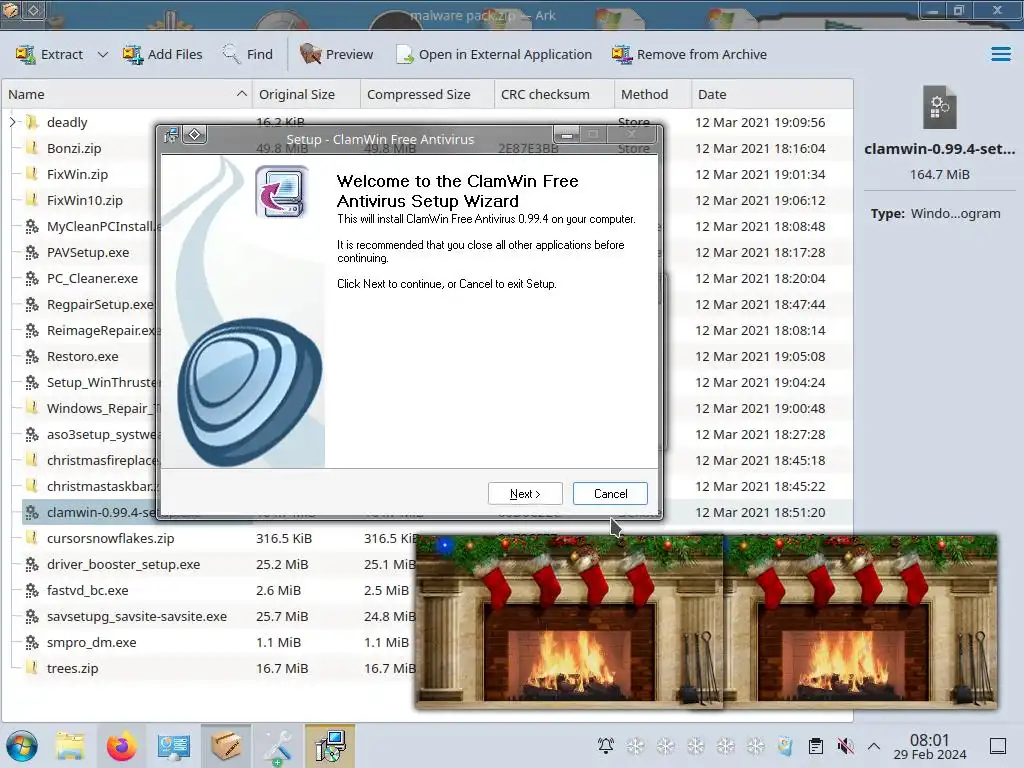Switch to ClamWin setup taskbar icon

tap(330, 746)
